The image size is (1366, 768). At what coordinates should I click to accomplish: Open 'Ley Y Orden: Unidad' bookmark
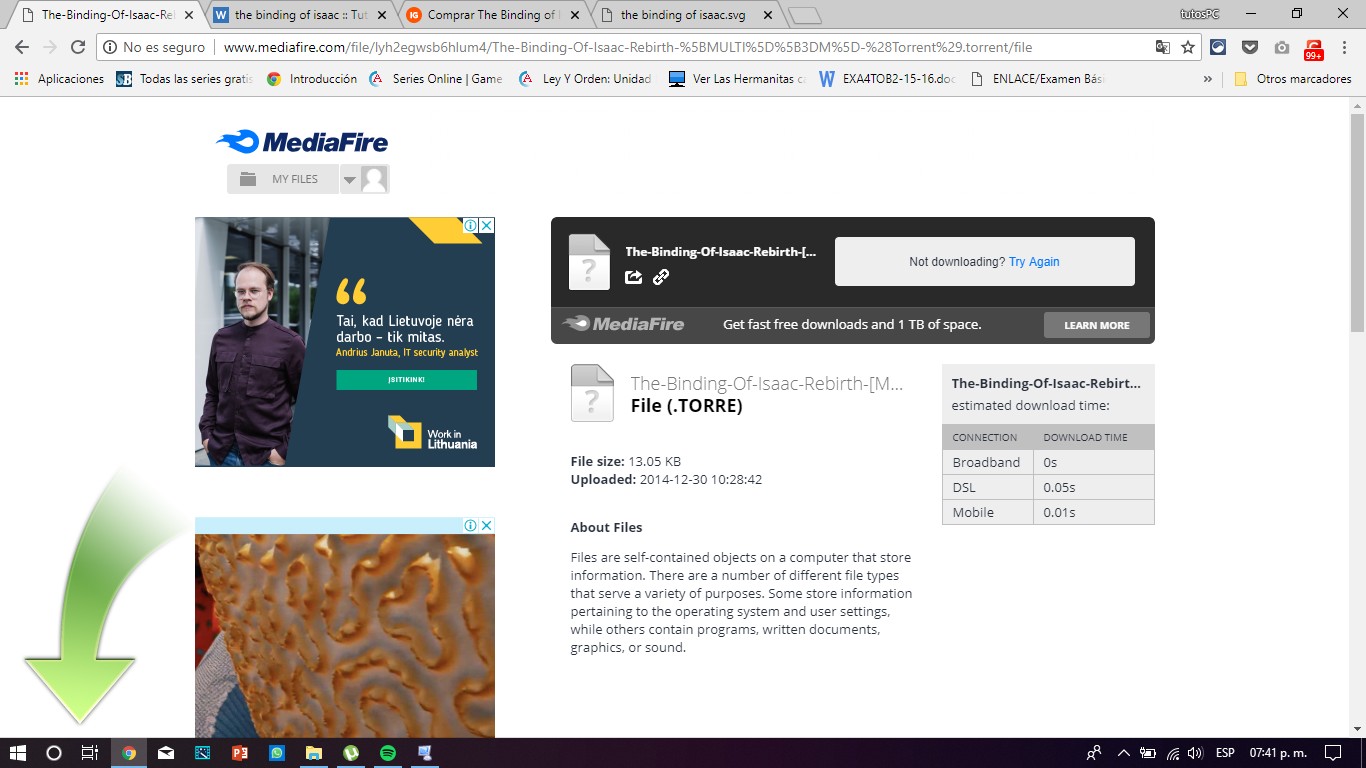pos(586,79)
